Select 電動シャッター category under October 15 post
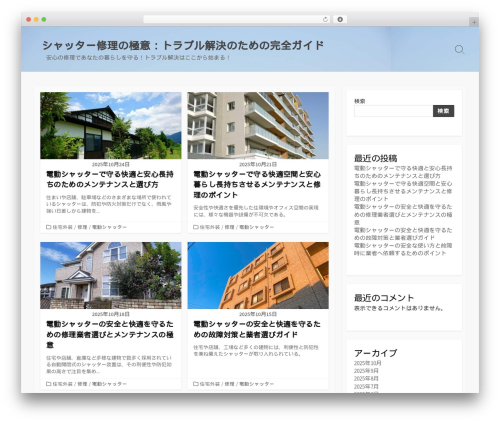Viewport: 500px width, 423px height. (x=257, y=384)
